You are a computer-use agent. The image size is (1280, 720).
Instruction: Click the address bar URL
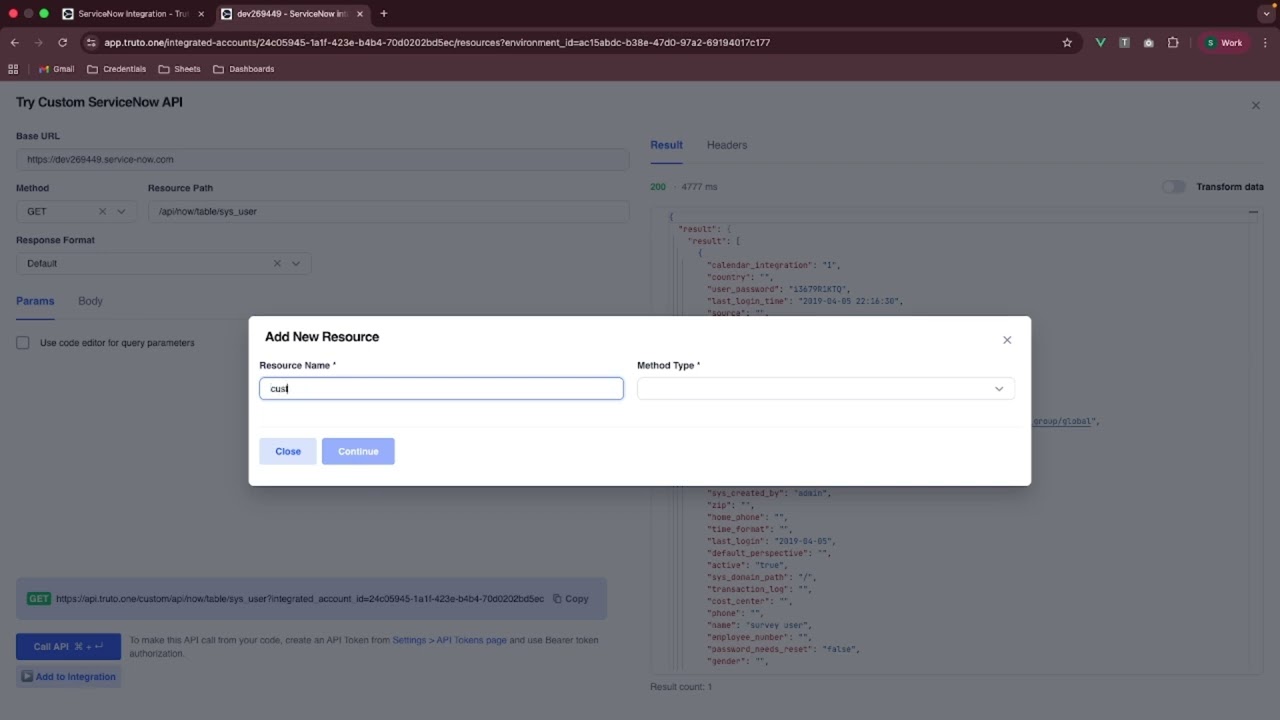(x=437, y=43)
